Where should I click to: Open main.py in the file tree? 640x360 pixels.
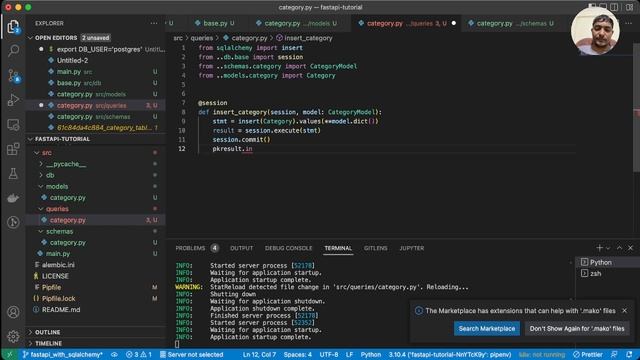[x=58, y=253]
